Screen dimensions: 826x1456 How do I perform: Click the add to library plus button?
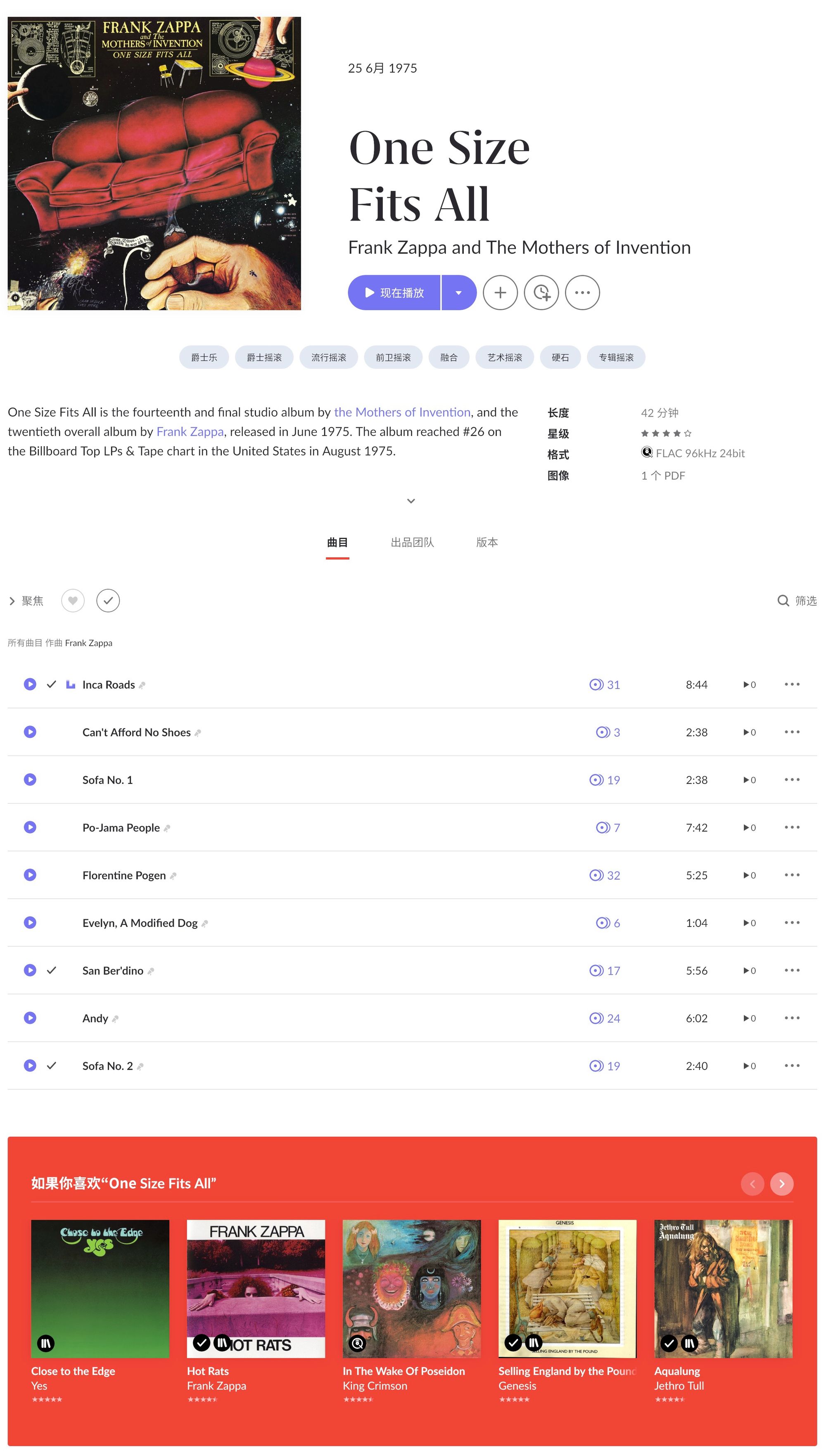click(x=500, y=293)
